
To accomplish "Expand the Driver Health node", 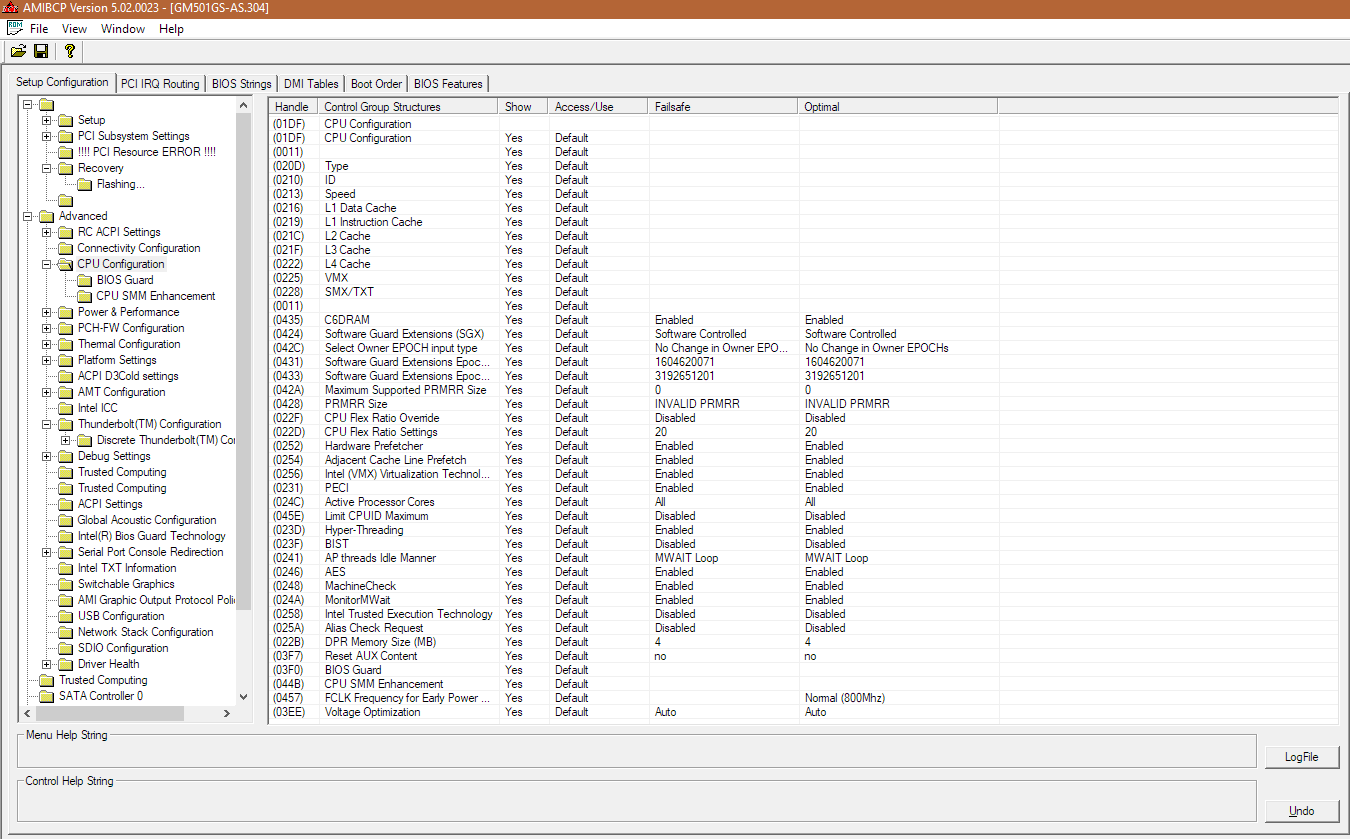I will point(47,664).
